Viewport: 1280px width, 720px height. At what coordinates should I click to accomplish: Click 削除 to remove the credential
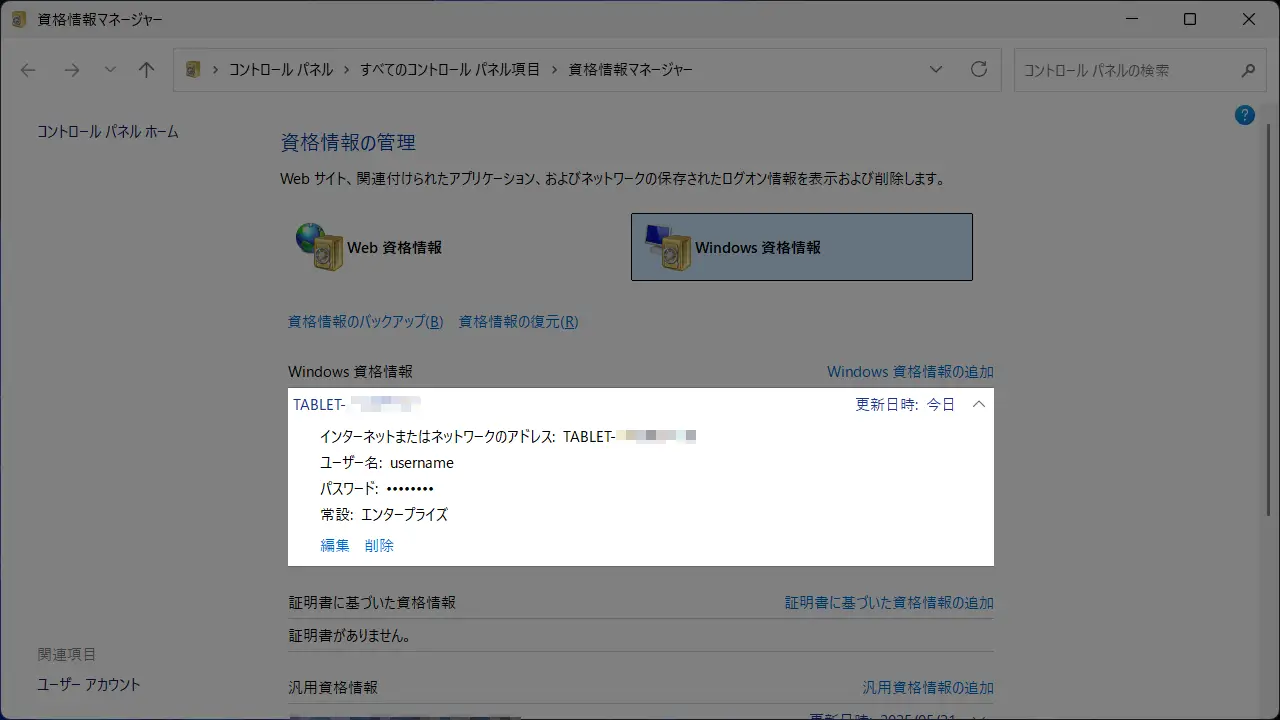(379, 545)
